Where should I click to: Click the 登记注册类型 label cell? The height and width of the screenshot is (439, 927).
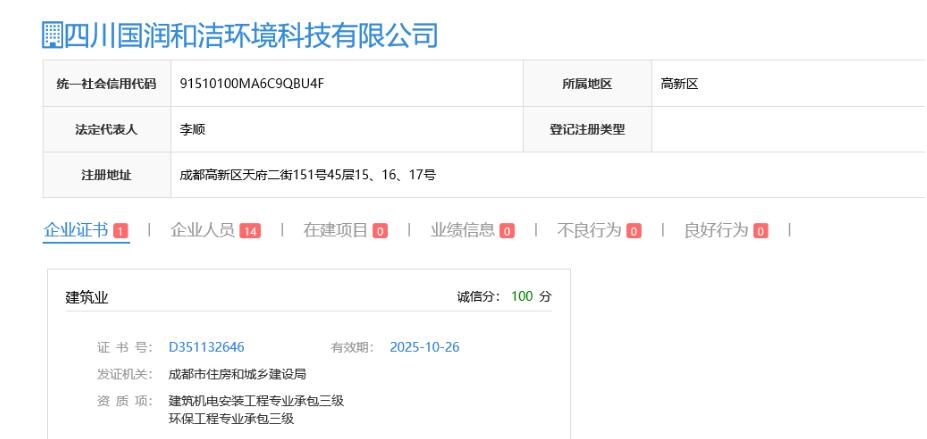tap(588, 129)
